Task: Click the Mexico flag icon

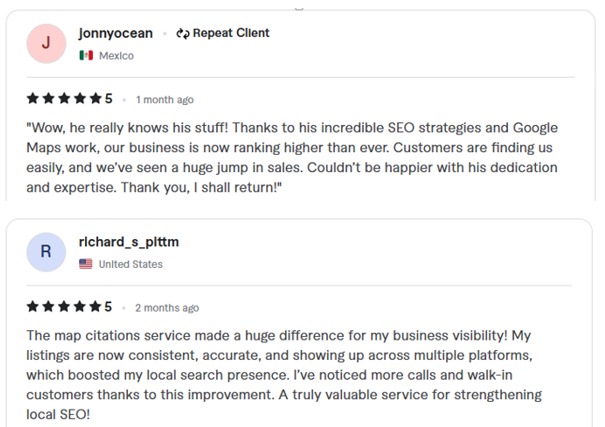Action: pyautogui.click(x=86, y=55)
